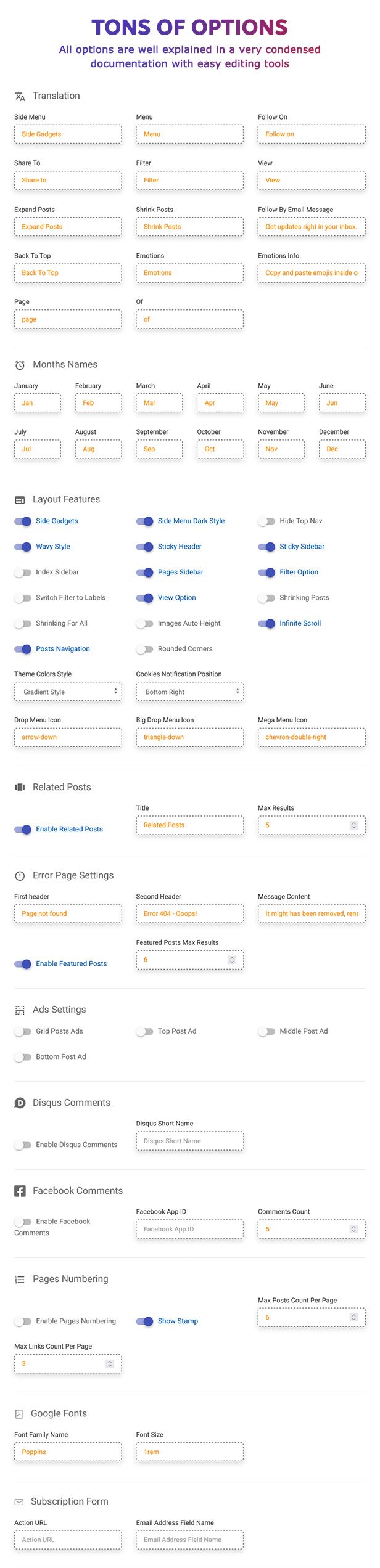Disable the Wavy Style toggle
Image resolution: width=380 pixels, height=1568 pixels.
tap(23, 547)
